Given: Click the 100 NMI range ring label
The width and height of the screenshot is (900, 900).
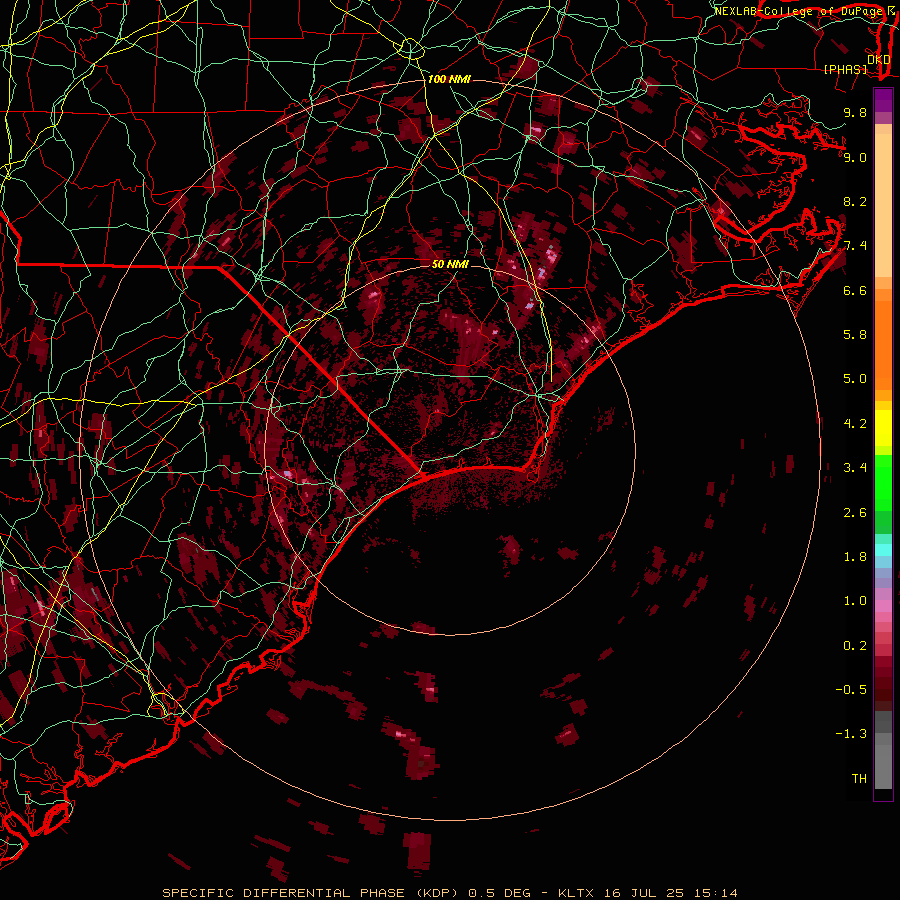Looking at the screenshot, I should (x=449, y=79).
